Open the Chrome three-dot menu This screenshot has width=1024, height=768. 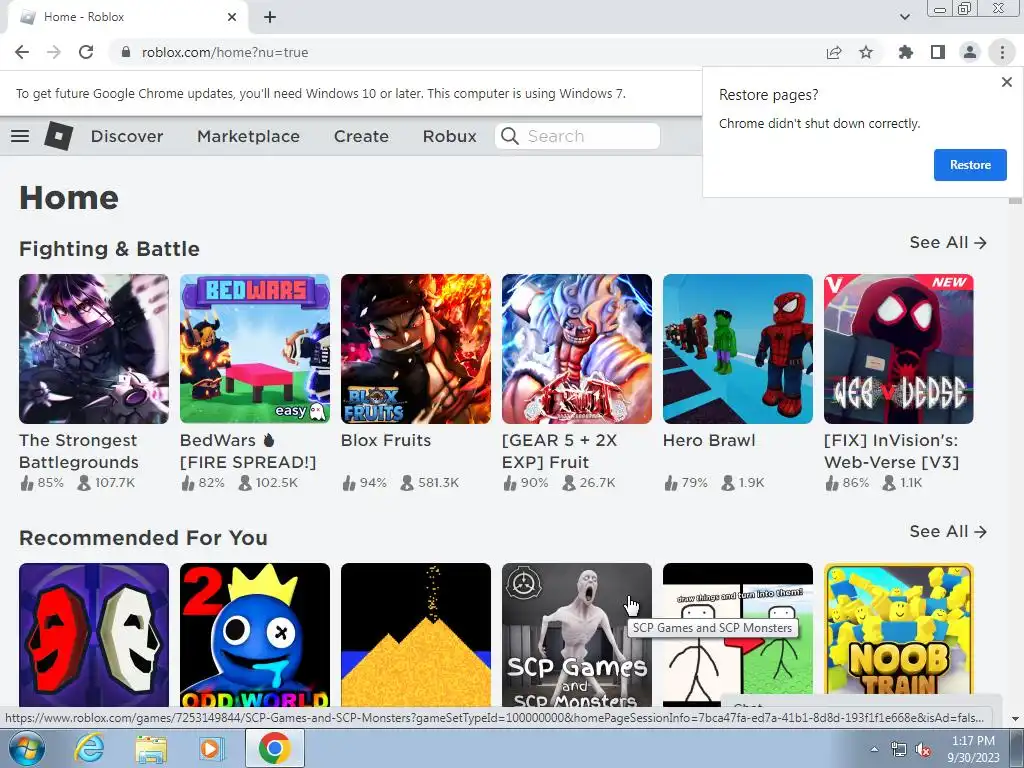tap(1002, 52)
